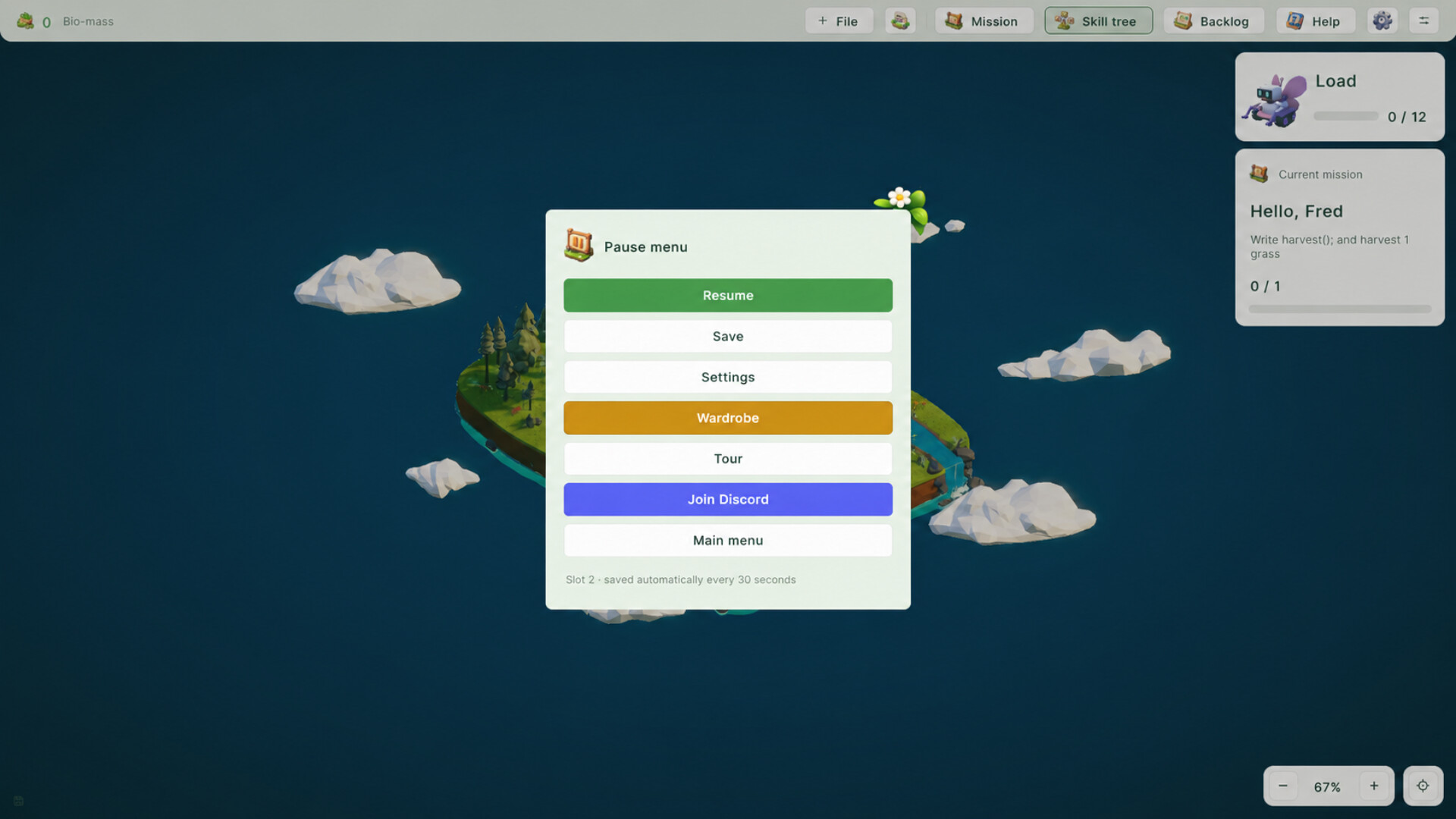Resume the game
The image size is (1456, 819).
(x=728, y=296)
